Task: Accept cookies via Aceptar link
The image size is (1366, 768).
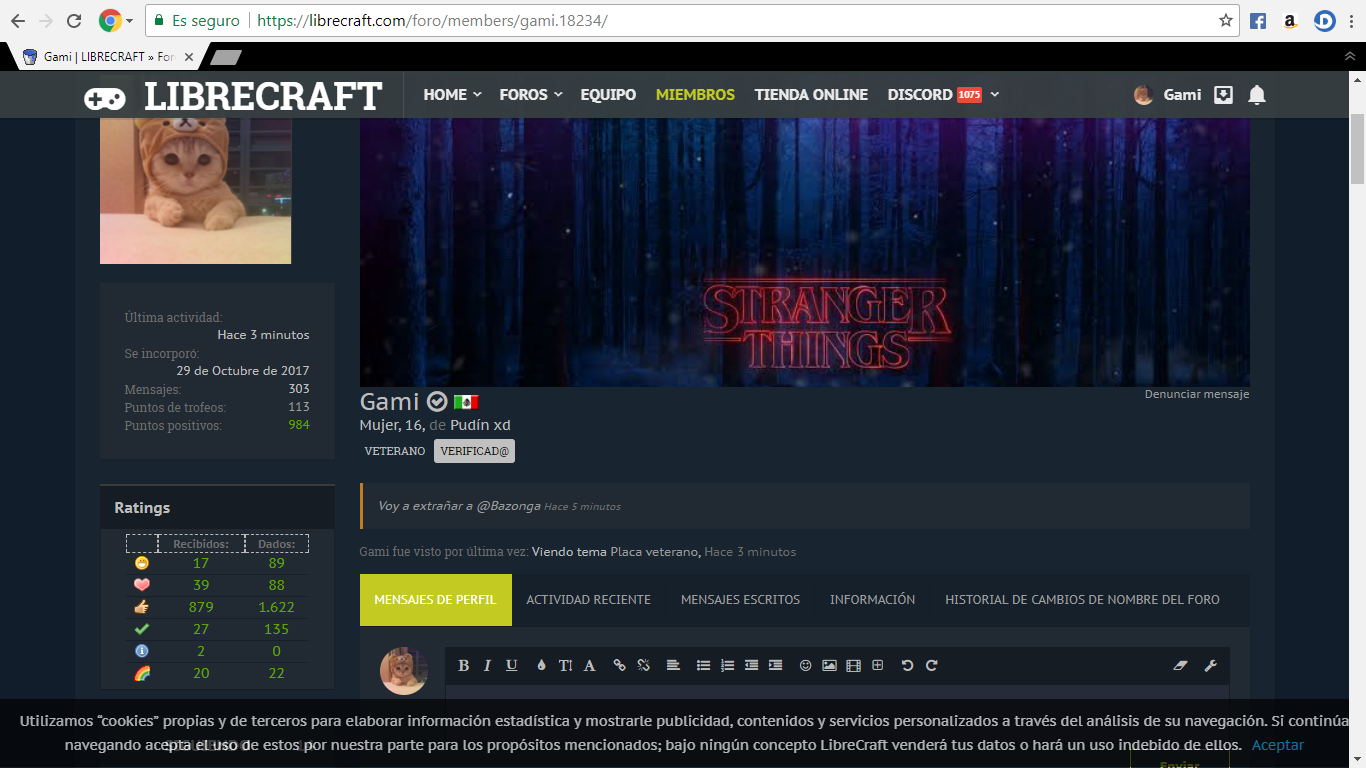Action: pyautogui.click(x=1277, y=745)
